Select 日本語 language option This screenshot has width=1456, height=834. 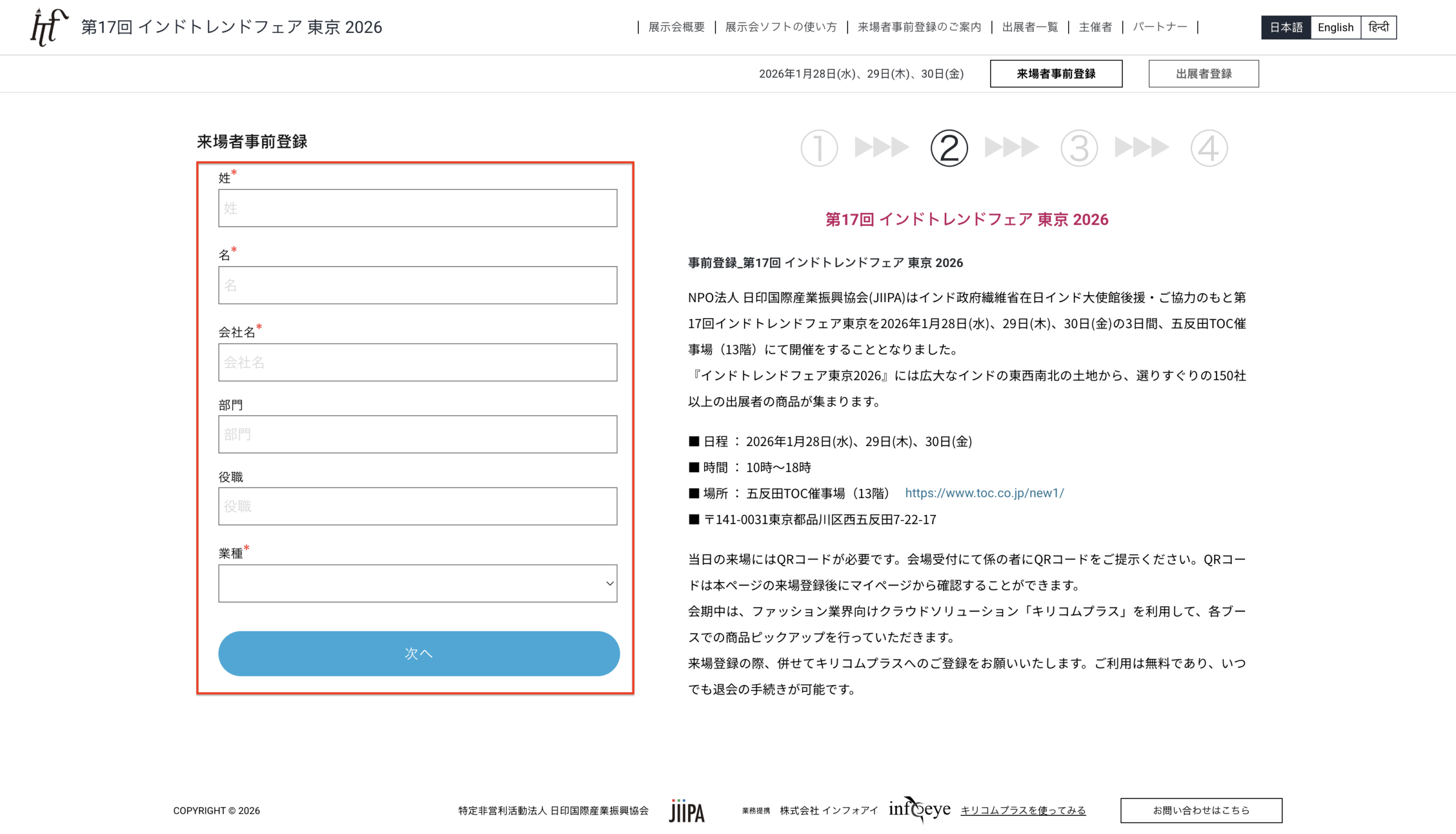[1285, 27]
